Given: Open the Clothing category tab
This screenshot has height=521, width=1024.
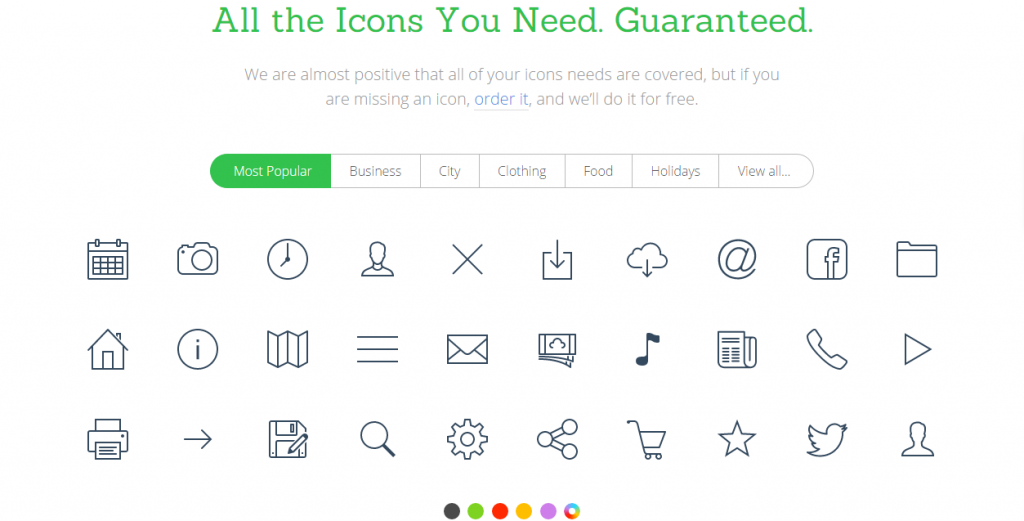Looking at the screenshot, I should pyautogui.click(x=522, y=171).
